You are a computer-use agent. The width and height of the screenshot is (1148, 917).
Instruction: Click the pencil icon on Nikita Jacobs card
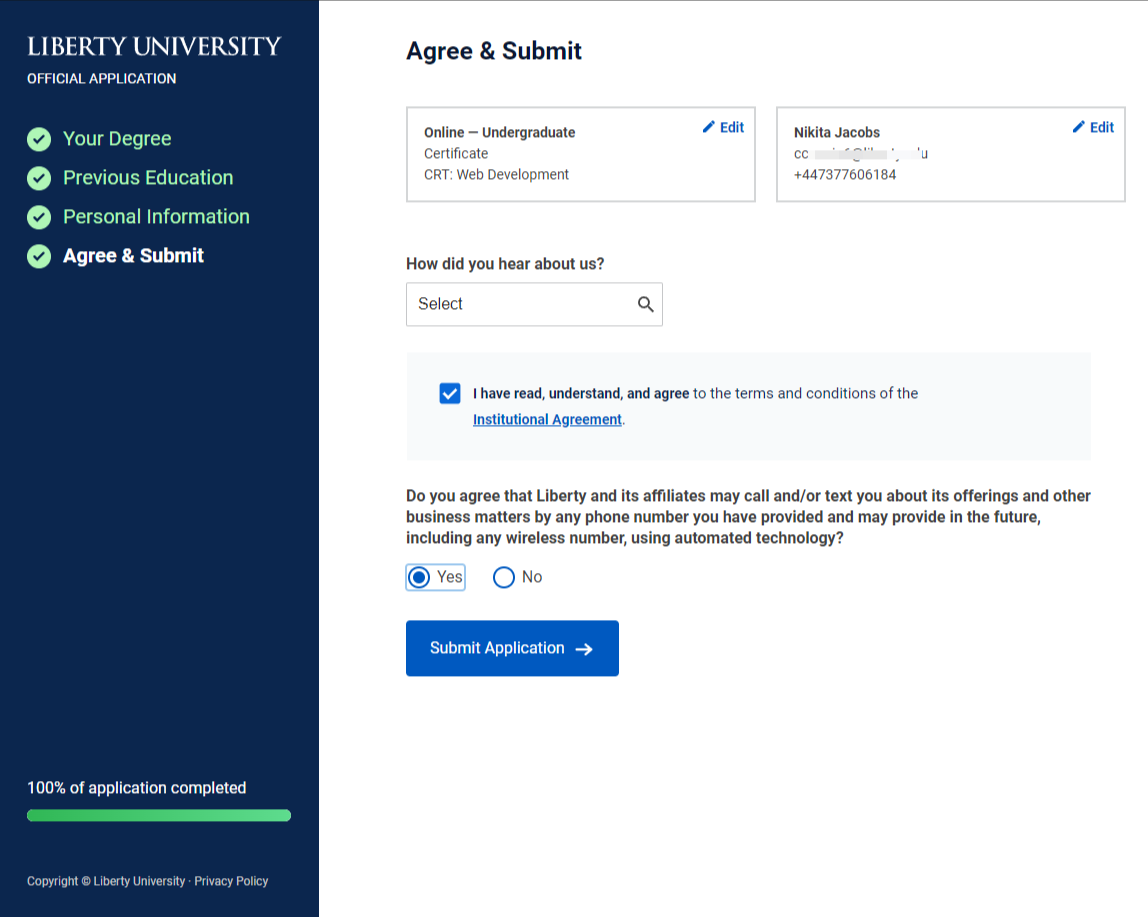(1078, 127)
